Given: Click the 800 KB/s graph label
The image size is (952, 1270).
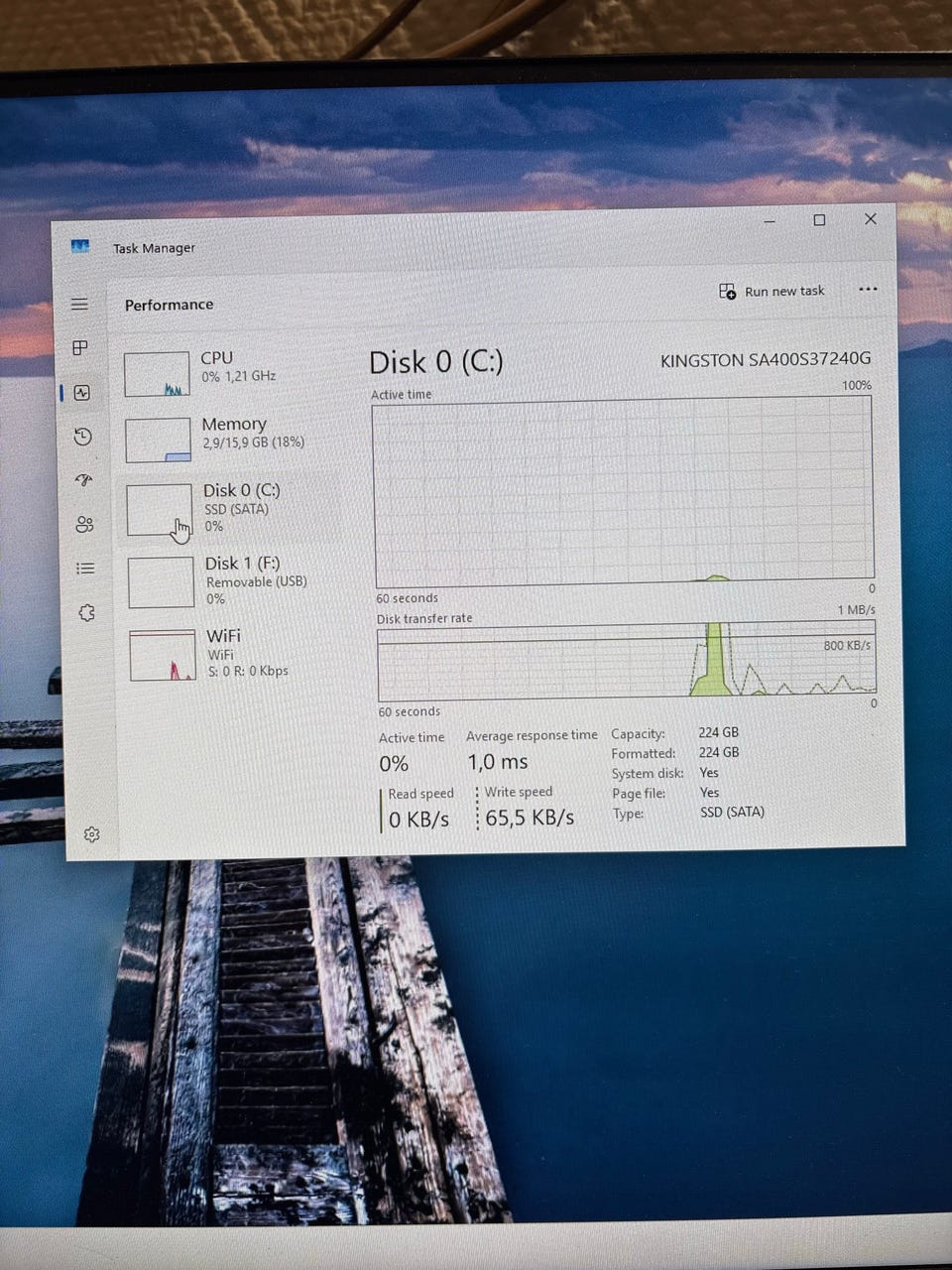Looking at the screenshot, I should tap(847, 645).
